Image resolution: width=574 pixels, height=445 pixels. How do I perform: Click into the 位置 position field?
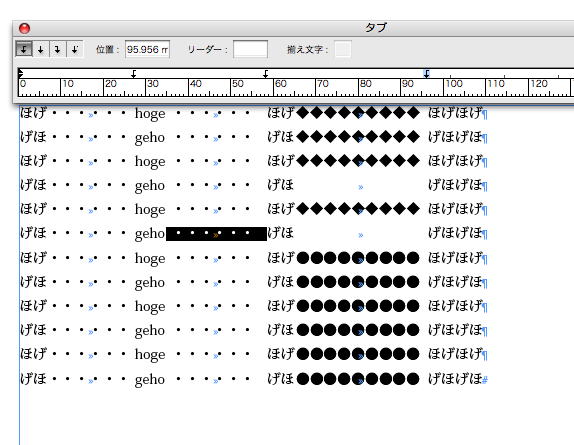tap(147, 49)
